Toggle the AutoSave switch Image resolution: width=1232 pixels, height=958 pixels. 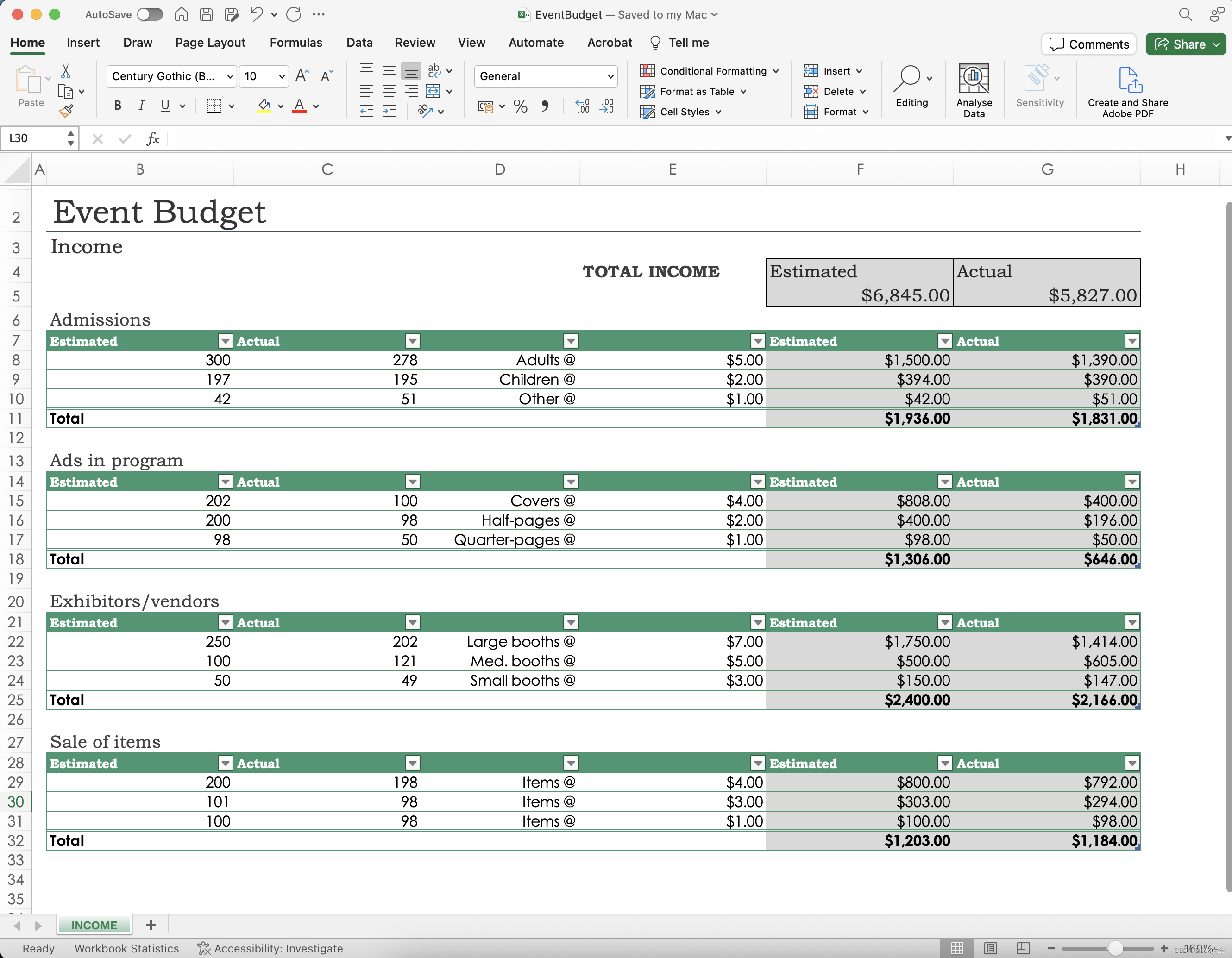coord(150,14)
